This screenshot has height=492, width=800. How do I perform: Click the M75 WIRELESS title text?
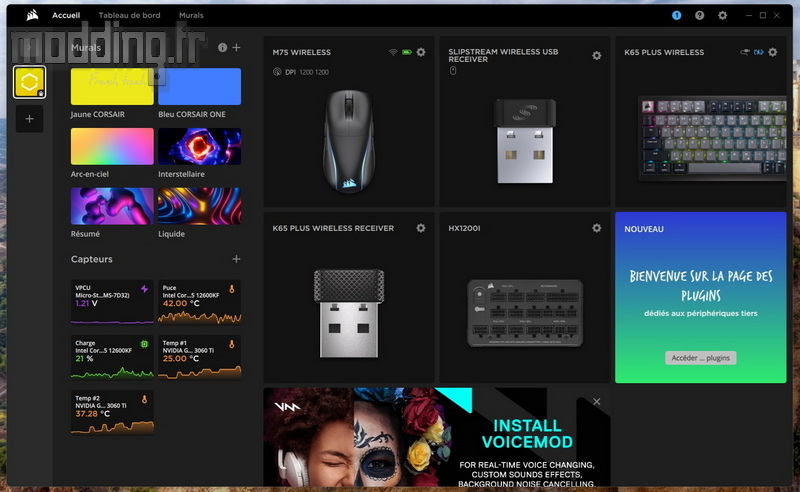pos(302,52)
